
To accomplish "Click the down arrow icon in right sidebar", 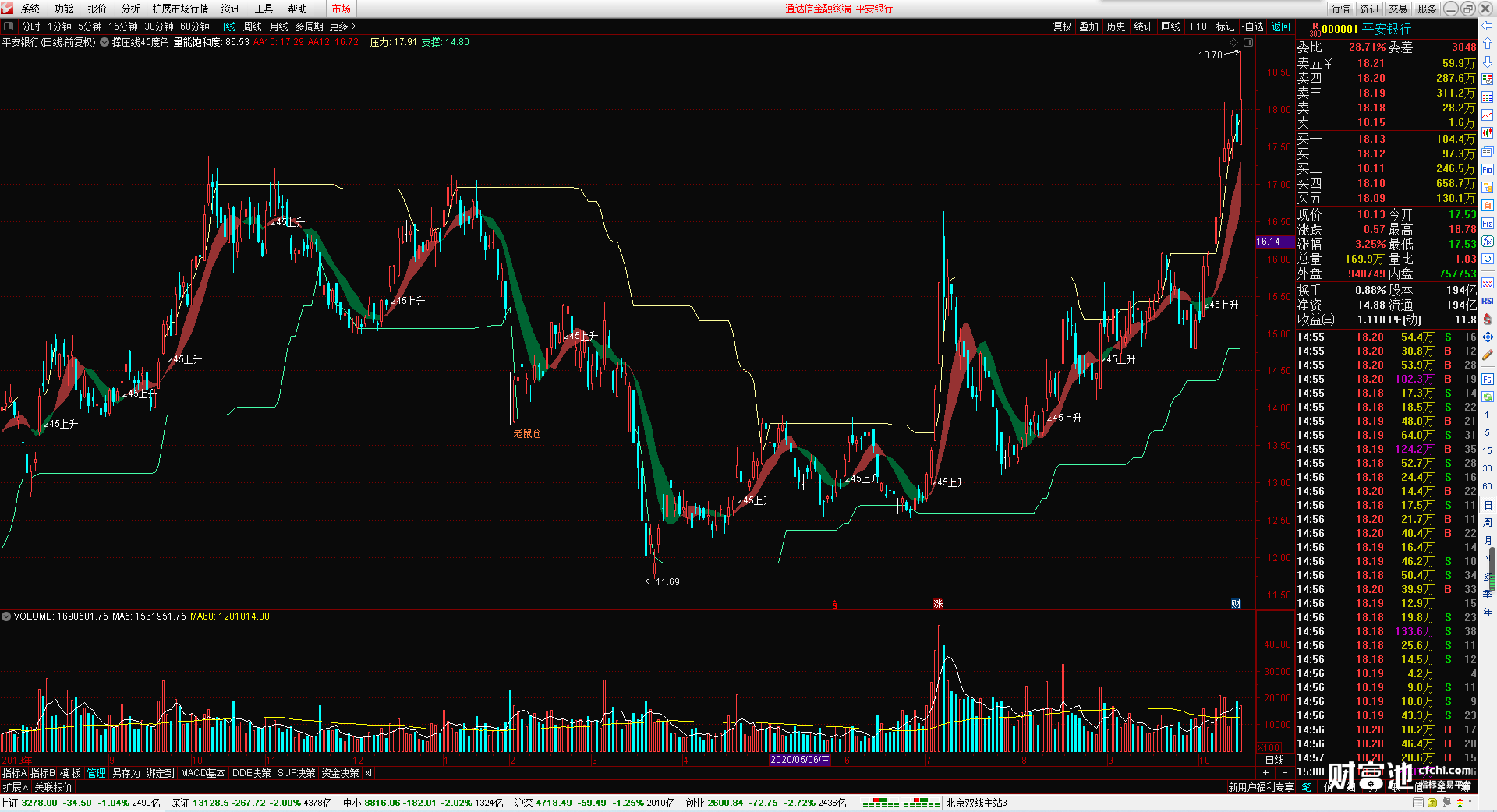I will [1487, 62].
